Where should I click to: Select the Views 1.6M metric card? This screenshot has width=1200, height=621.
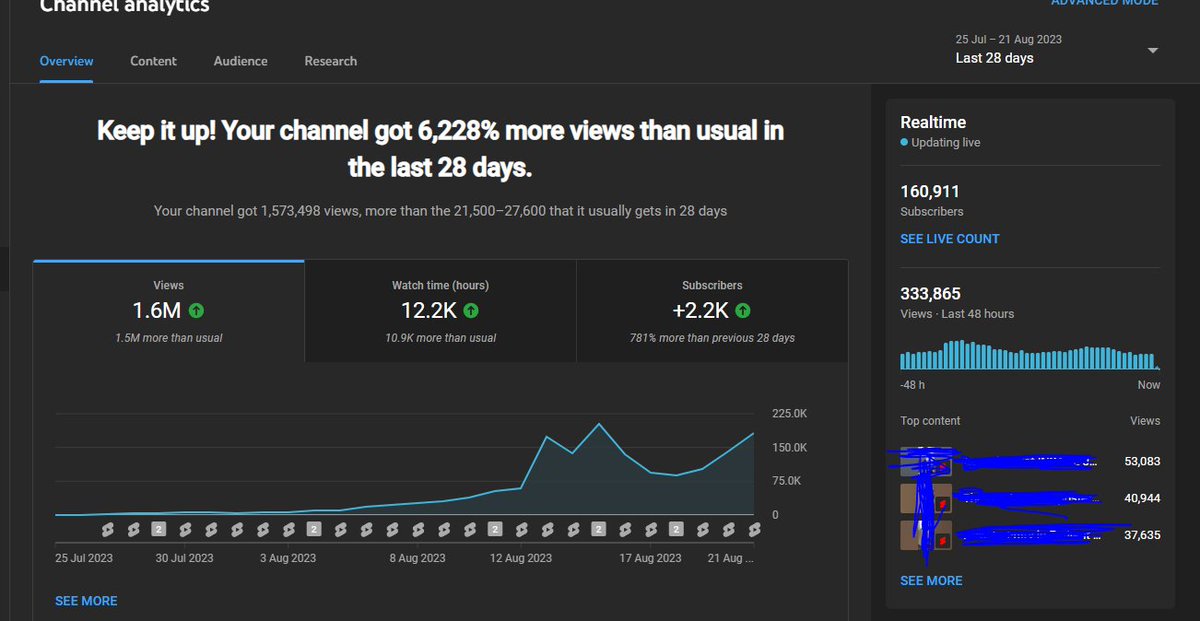[x=169, y=311]
